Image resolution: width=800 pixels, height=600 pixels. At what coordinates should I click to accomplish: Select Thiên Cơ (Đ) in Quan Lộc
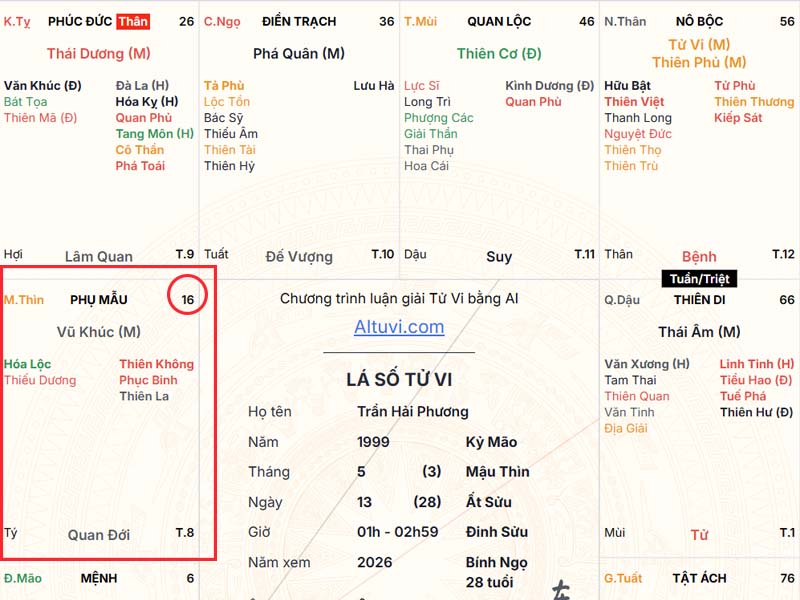pos(499,54)
